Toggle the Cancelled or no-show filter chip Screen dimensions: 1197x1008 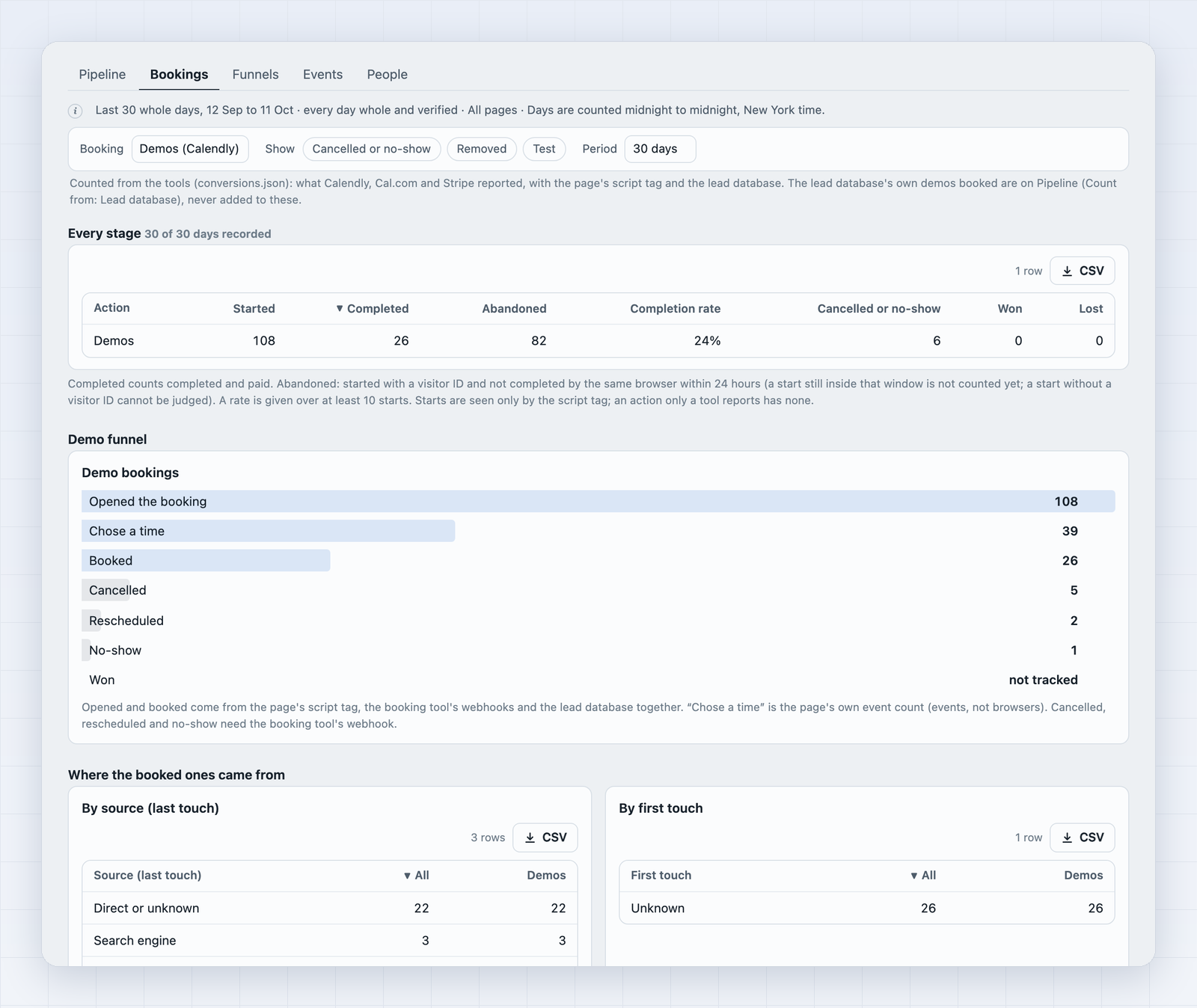tap(372, 149)
